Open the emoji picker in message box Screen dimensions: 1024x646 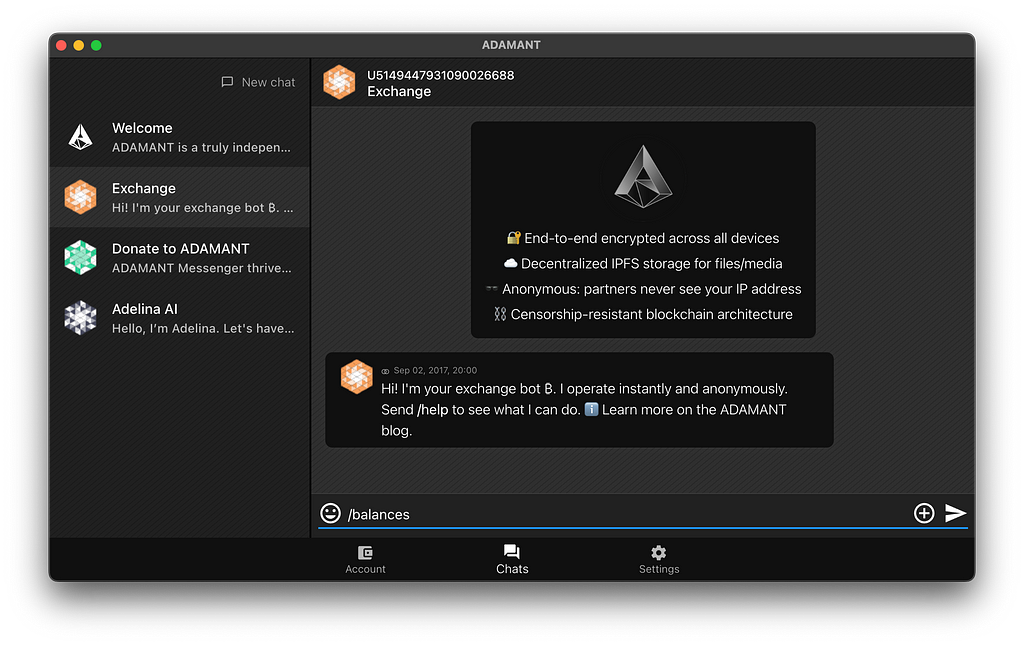point(330,513)
